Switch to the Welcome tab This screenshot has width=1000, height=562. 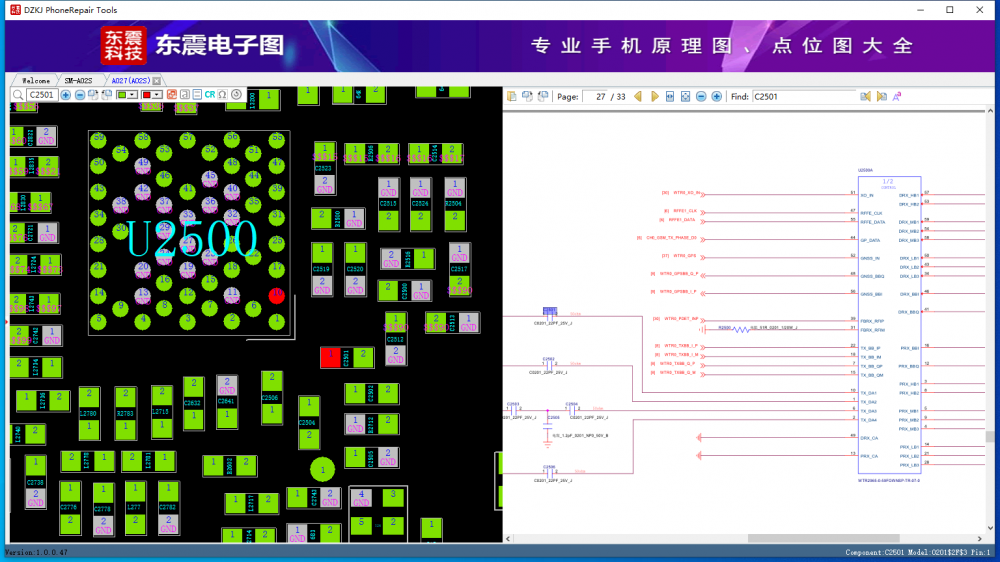[36, 80]
